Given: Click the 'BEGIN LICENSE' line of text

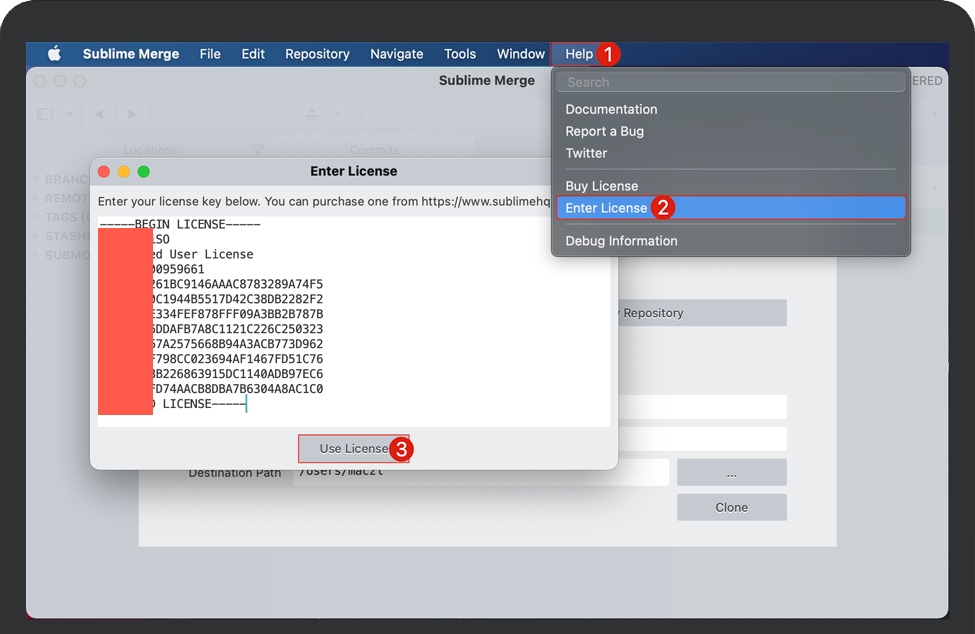Looking at the screenshot, I should [180, 224].
